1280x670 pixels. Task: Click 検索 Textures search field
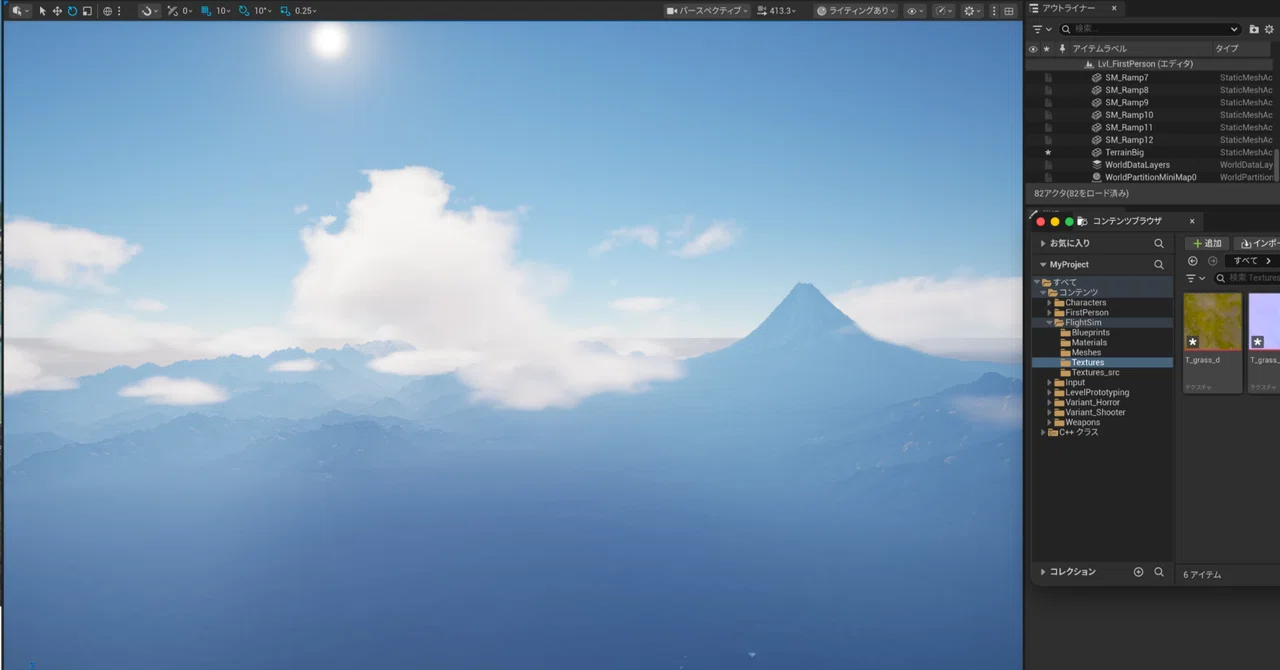[1248, 278]
